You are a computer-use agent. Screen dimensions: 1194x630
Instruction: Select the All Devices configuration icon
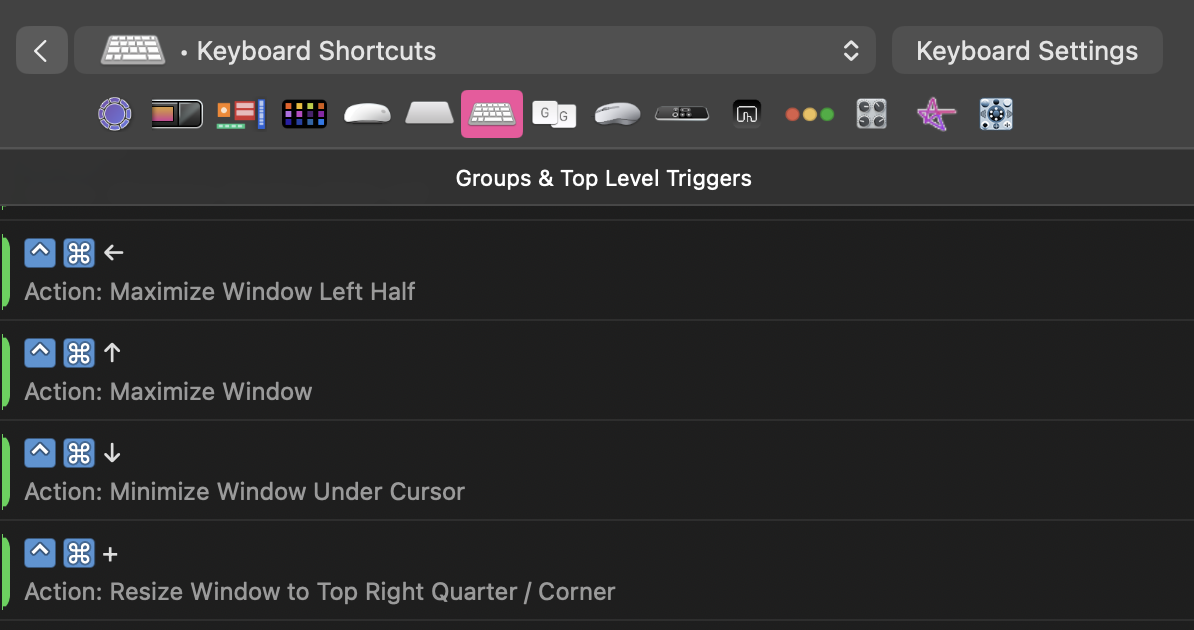115,114
